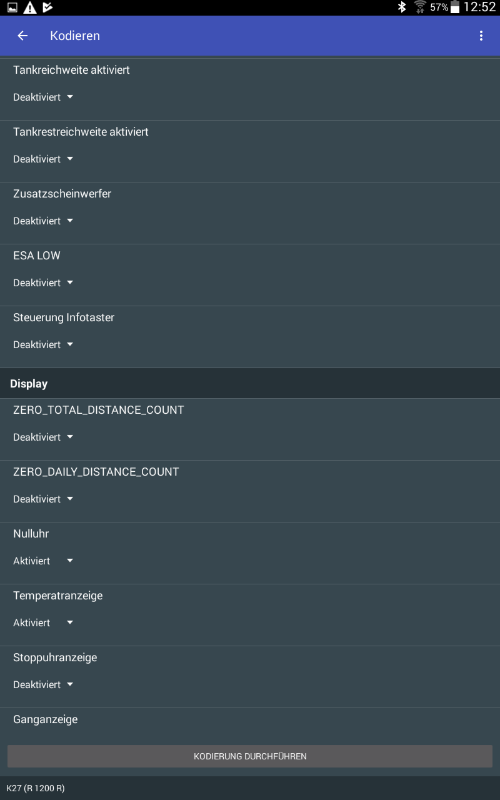Change Zusatzscheinwerfer setting dropdown

point(43,220)
